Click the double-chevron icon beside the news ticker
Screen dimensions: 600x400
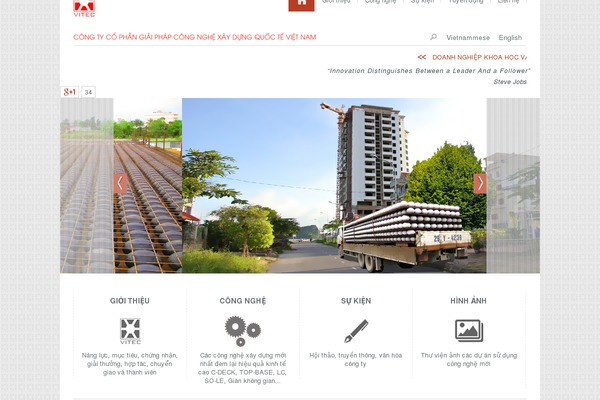tap(422, 57)
